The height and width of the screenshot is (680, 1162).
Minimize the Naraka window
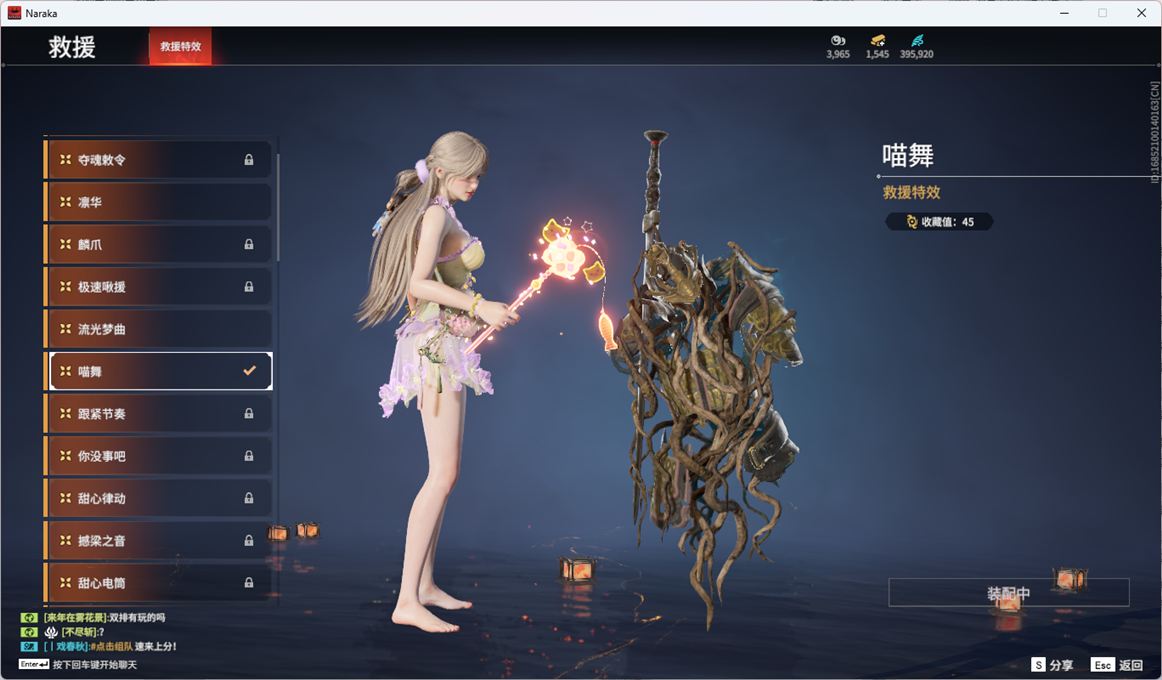[1064, 13]
